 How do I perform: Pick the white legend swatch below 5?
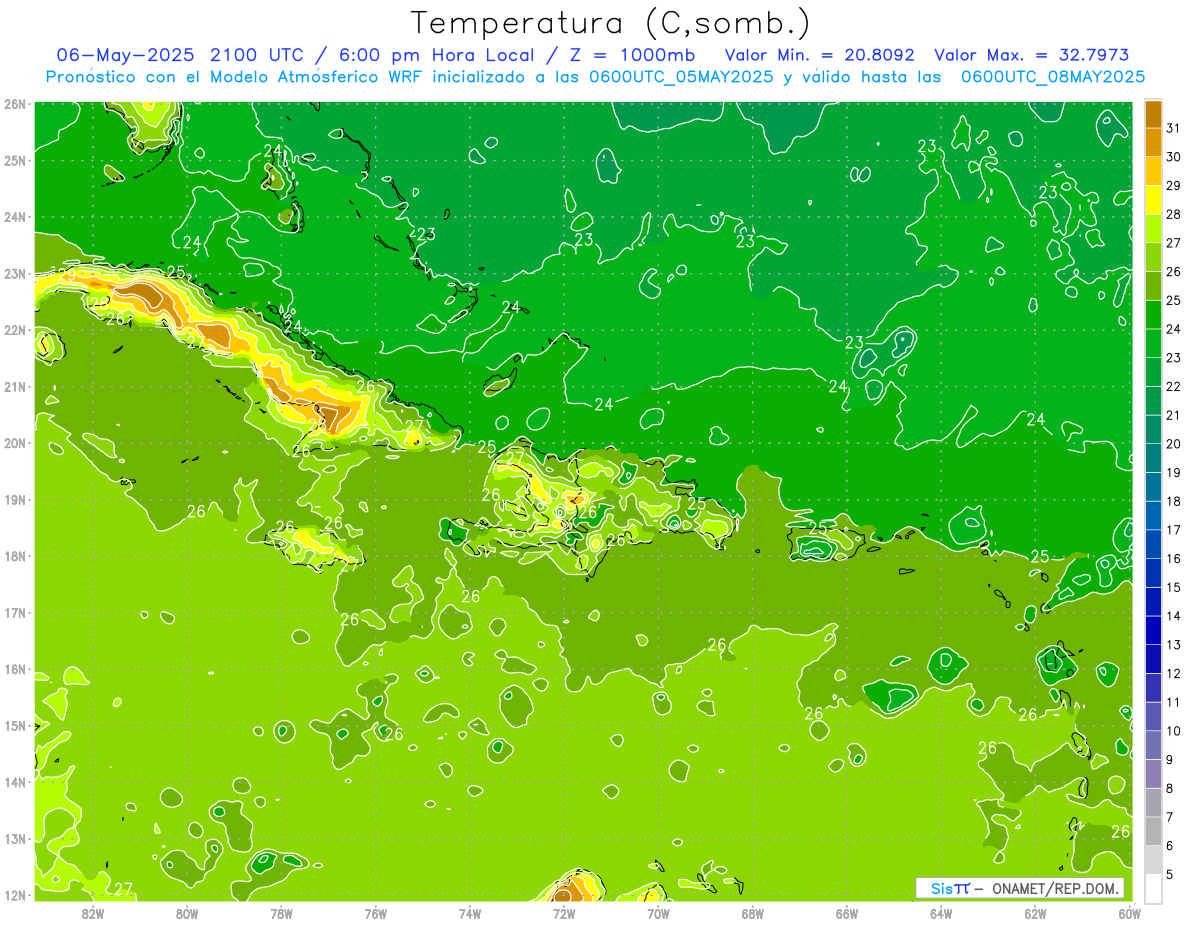click(x=1153, y=888)
